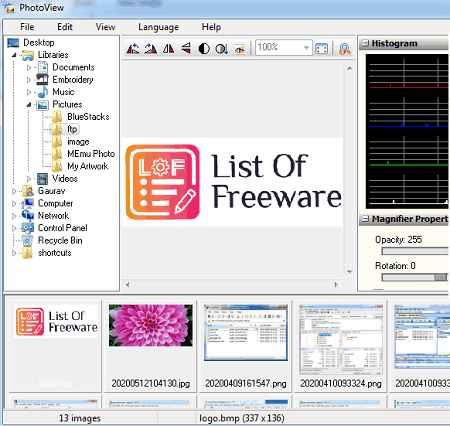Open the Language menu

158,27
